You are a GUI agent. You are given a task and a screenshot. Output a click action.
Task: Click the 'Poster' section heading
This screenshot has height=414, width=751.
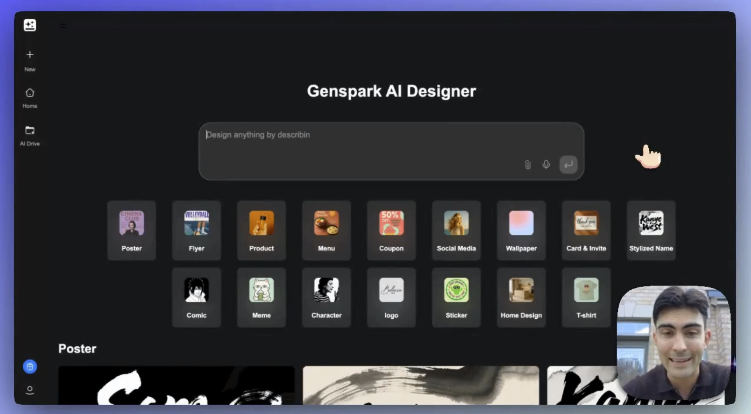pos(77,348)
